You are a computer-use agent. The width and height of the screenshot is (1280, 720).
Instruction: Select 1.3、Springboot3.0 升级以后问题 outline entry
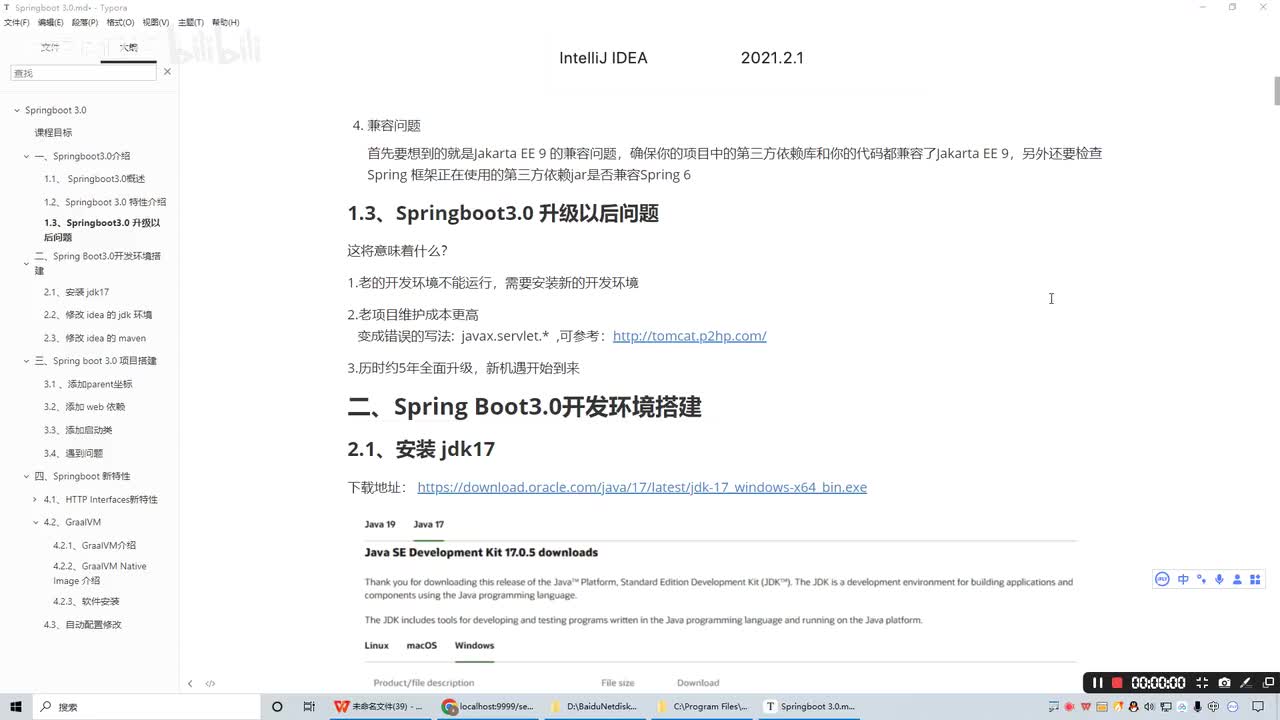tap(102, 230)
